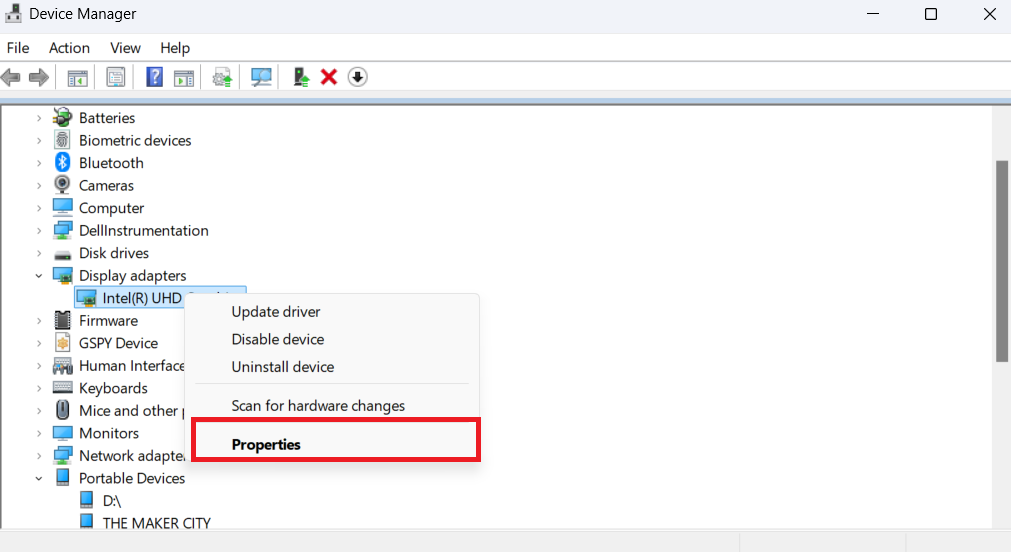Click the down-arrow Disable device icon
The image size is (1011, 552).
tap(357, 77)
